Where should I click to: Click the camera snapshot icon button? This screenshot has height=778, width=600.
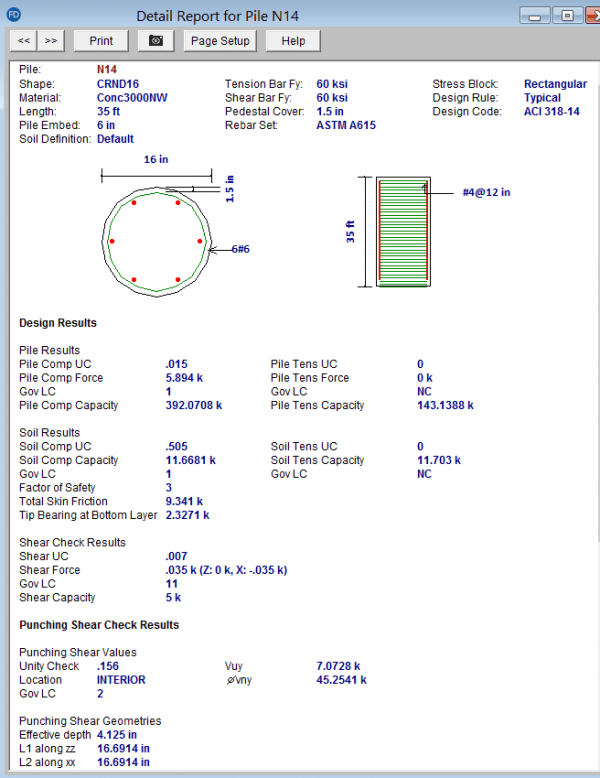pyautogui.click(x=155, y=40)
